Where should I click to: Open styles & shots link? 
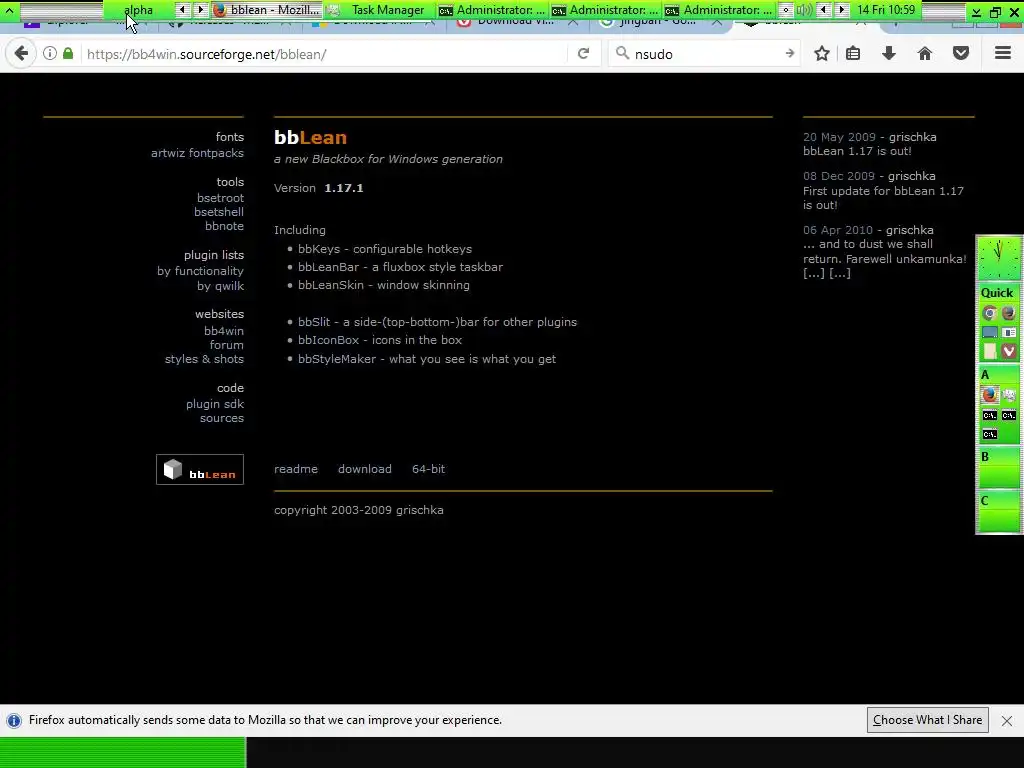click(x=204, y=359)
